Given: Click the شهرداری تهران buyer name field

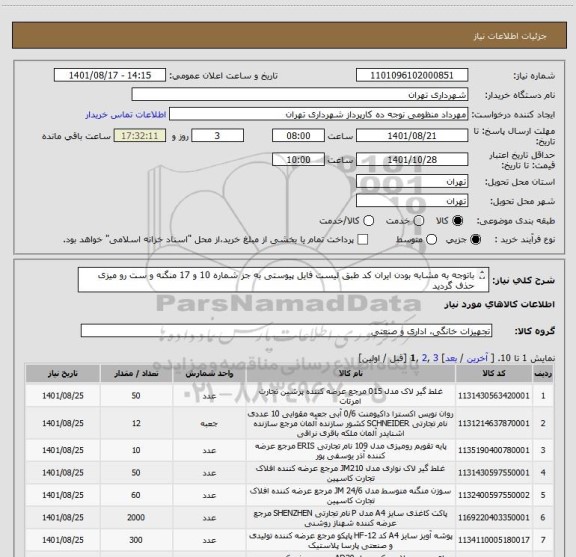Looking at the screenshot, I should (x=300, y=95).
